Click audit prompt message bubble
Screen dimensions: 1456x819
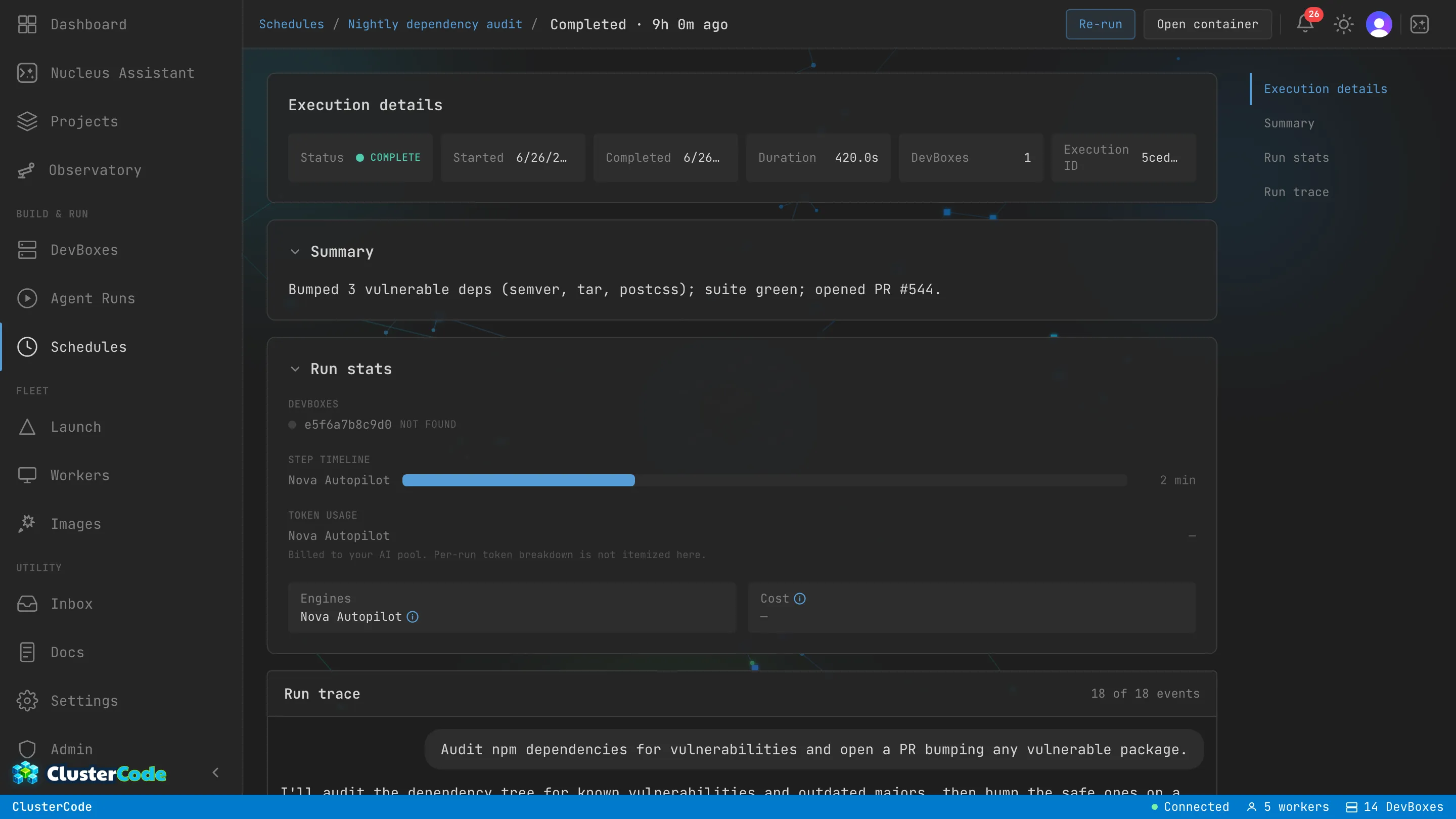coord(814,749)
